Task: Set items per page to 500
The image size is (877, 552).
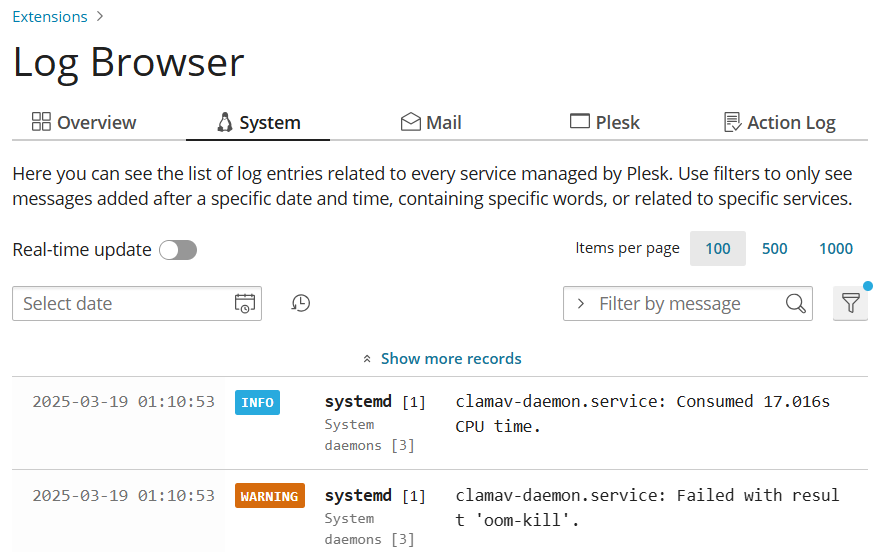Action: pos(775,249)
